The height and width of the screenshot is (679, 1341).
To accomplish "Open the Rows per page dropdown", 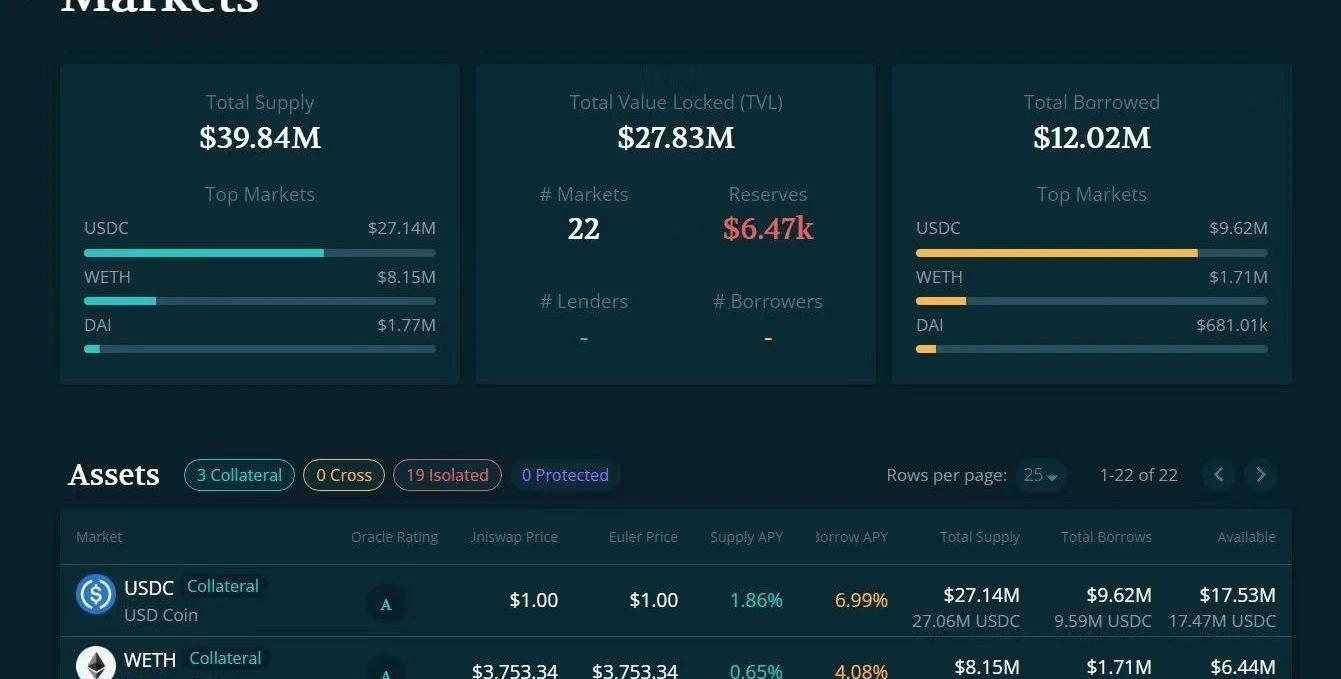I will click(x=1040, y=475).
